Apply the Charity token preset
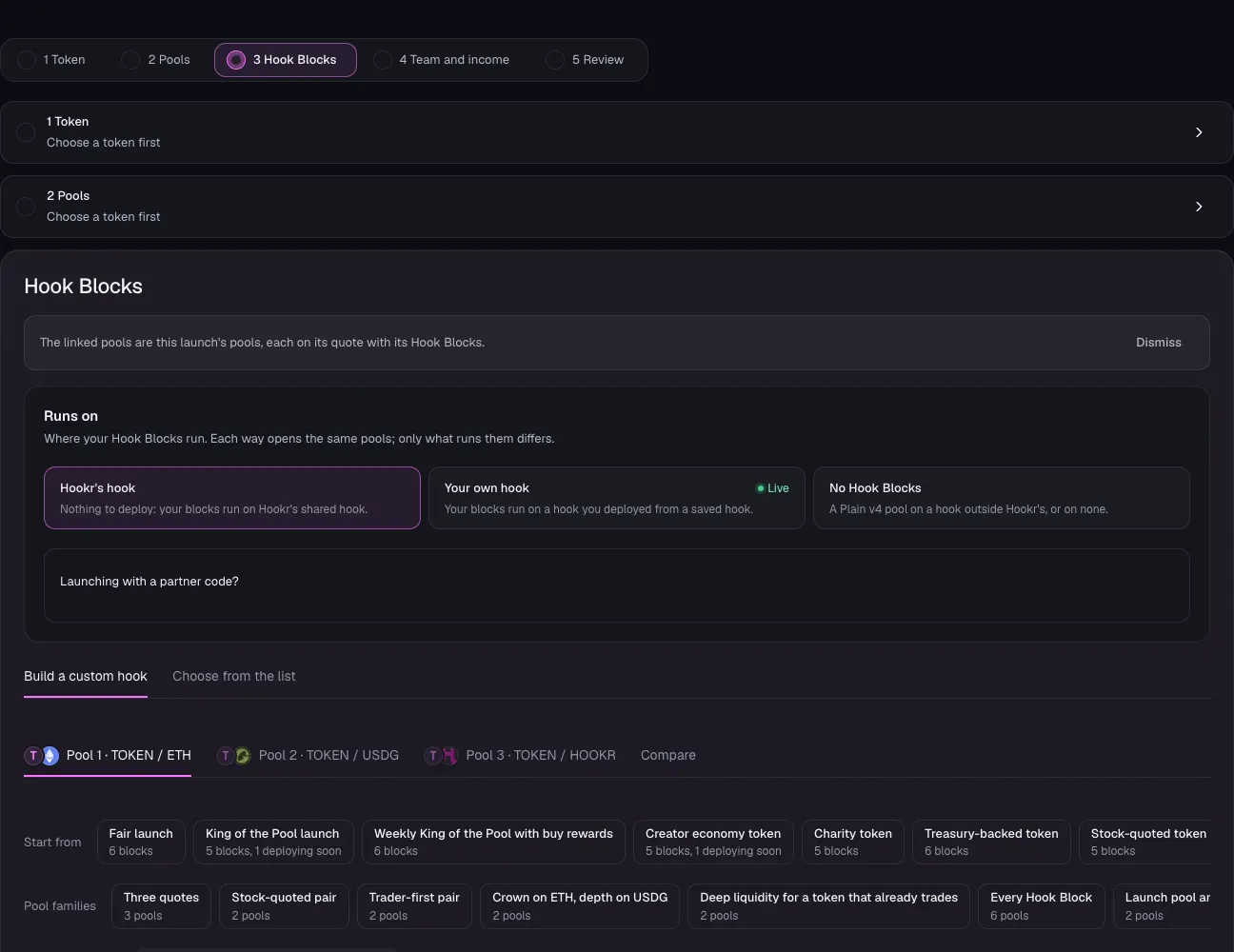Image resolution: width=1234 pixels, height=952 pixels. (x=853, y=843)
